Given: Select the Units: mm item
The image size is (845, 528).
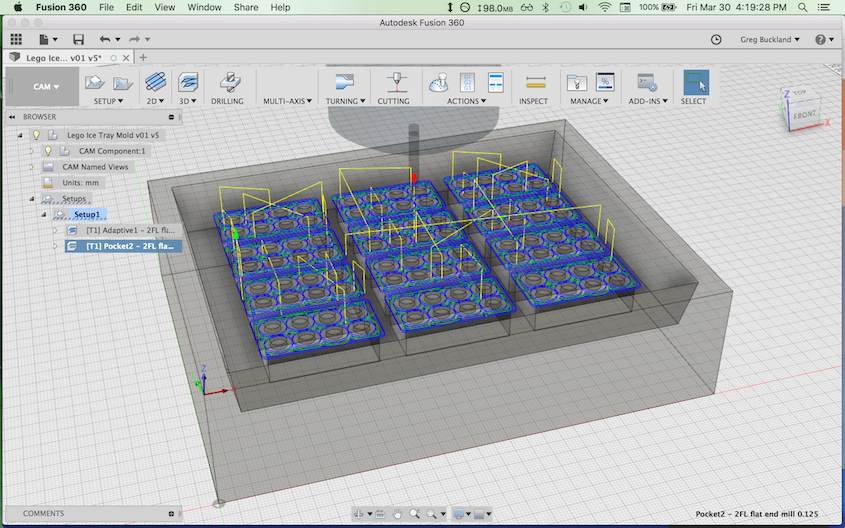Looking at the screenshot, I should (80, 183).
